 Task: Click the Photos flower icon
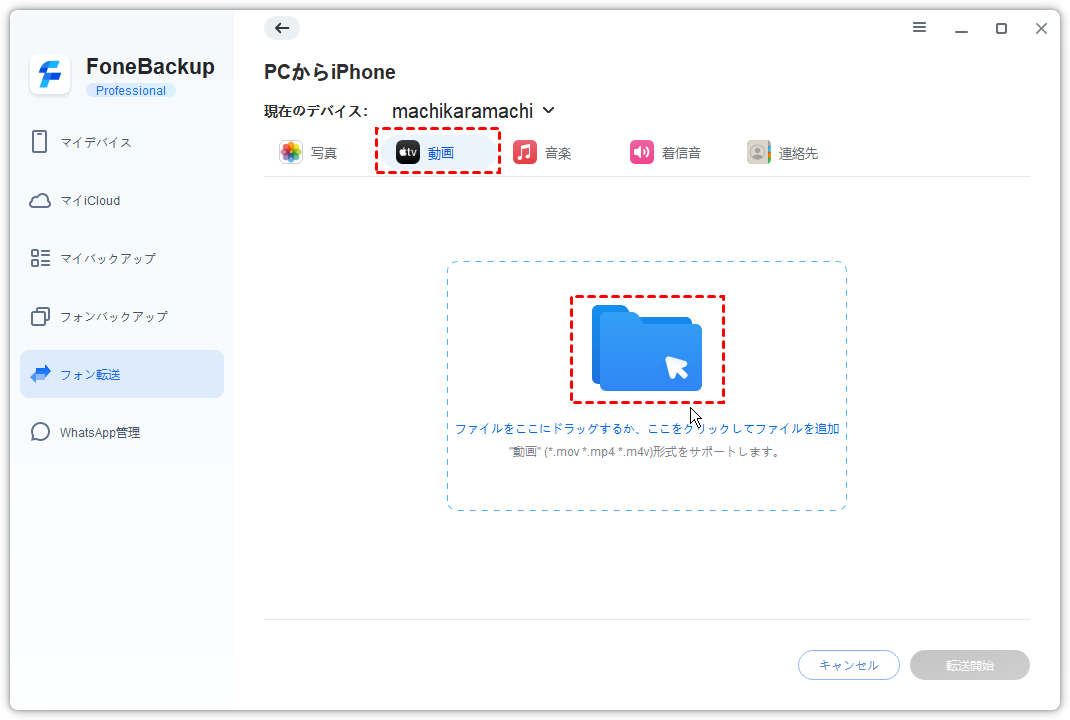point(291,152)
